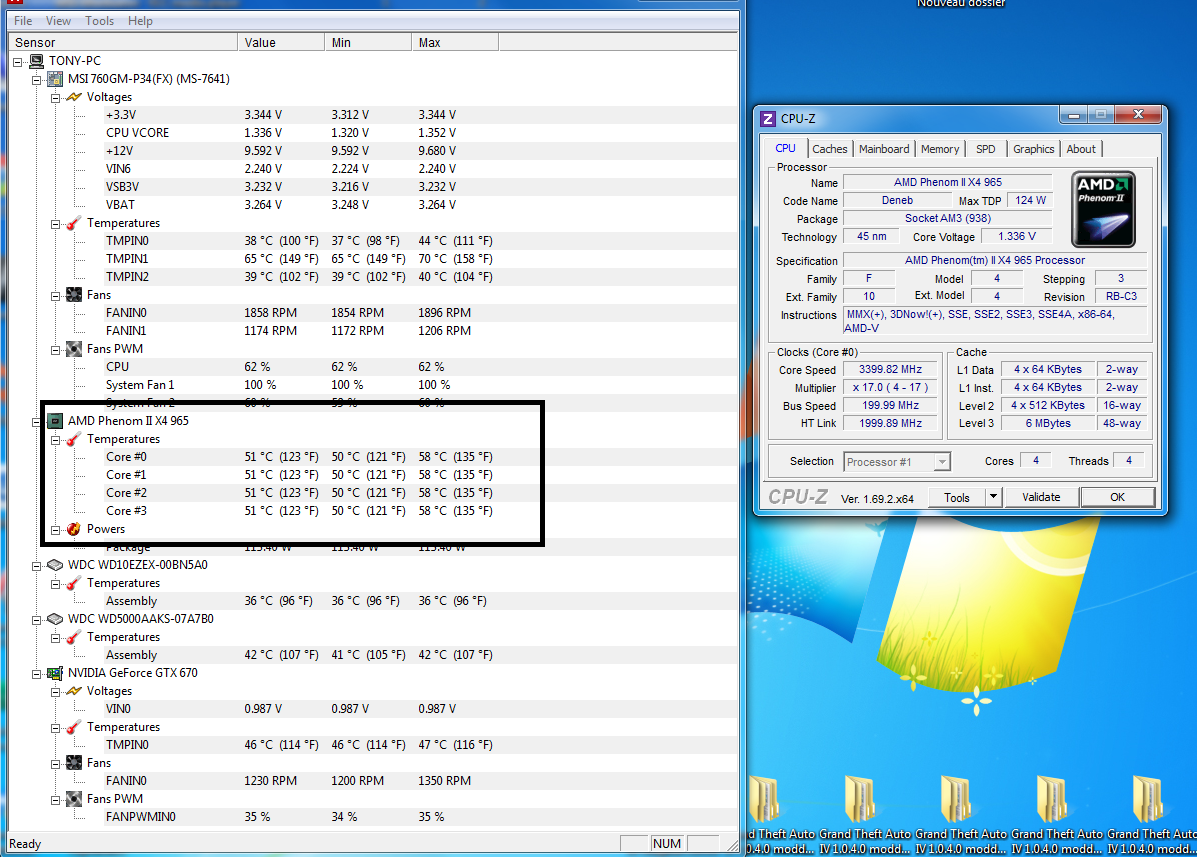The width and height of the screenshot is (1197, 857).
Task: Open the Processor #1 selection dropdown
Action: (941, 462)
